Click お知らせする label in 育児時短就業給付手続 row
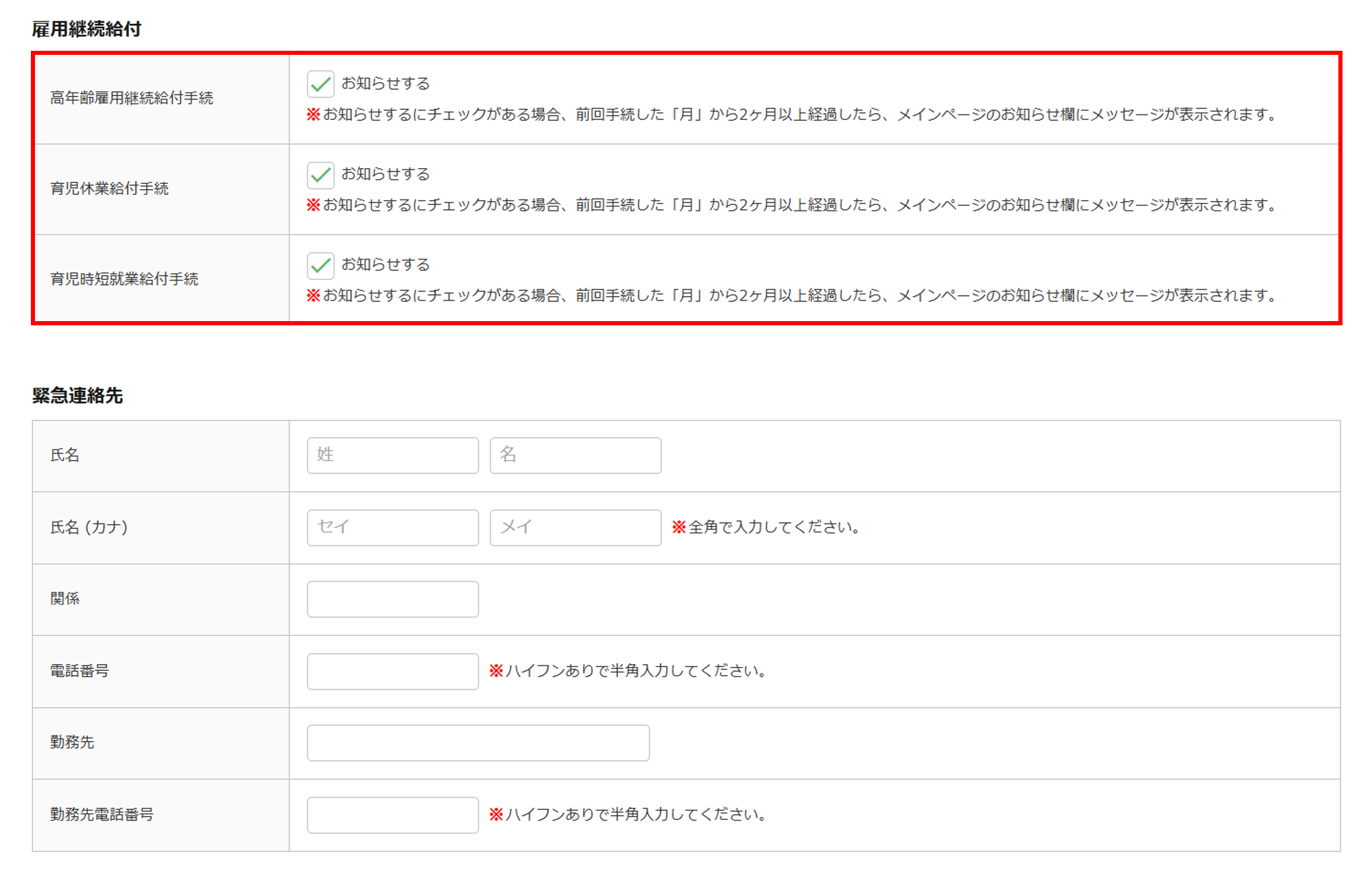The height and width of the screenshot is (872, 1372). 386,265
